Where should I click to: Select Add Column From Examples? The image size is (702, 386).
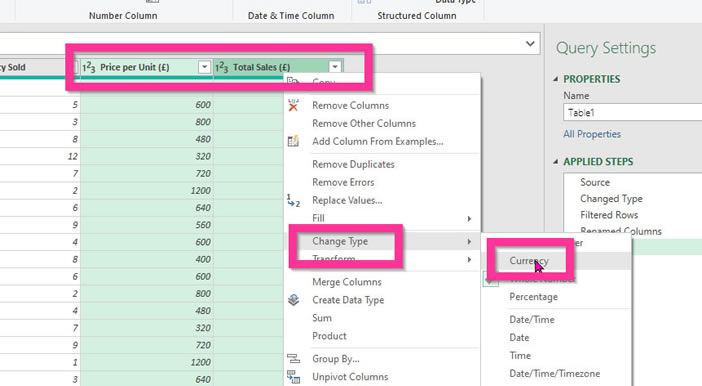click(x=378, y=142)
